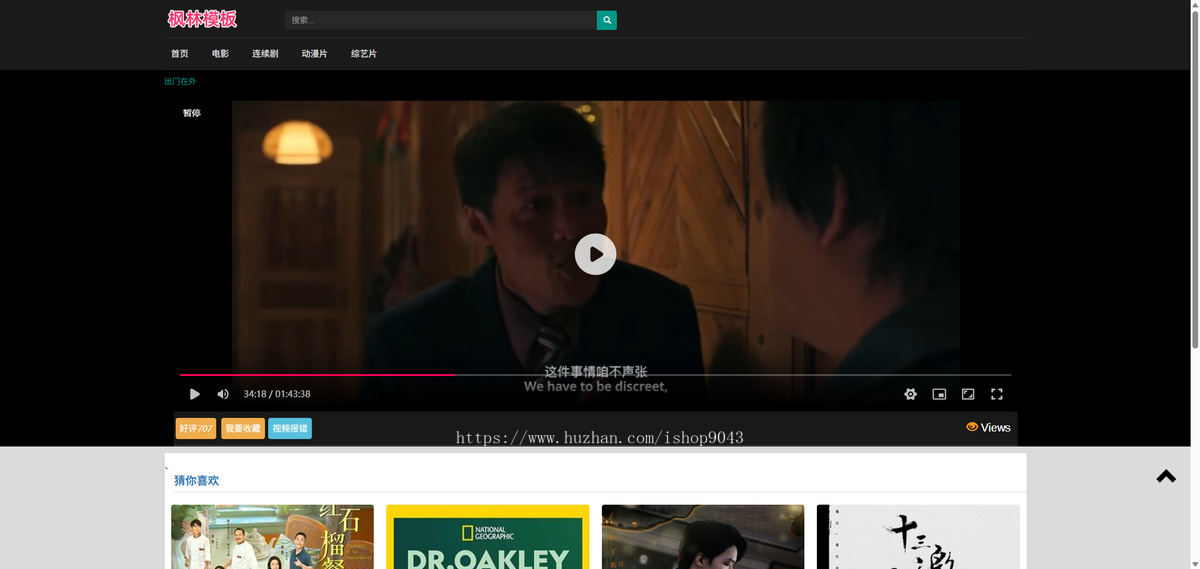Screen dimensions: 1200x569
Task: Click the search magnifier button
Action: 607,20
